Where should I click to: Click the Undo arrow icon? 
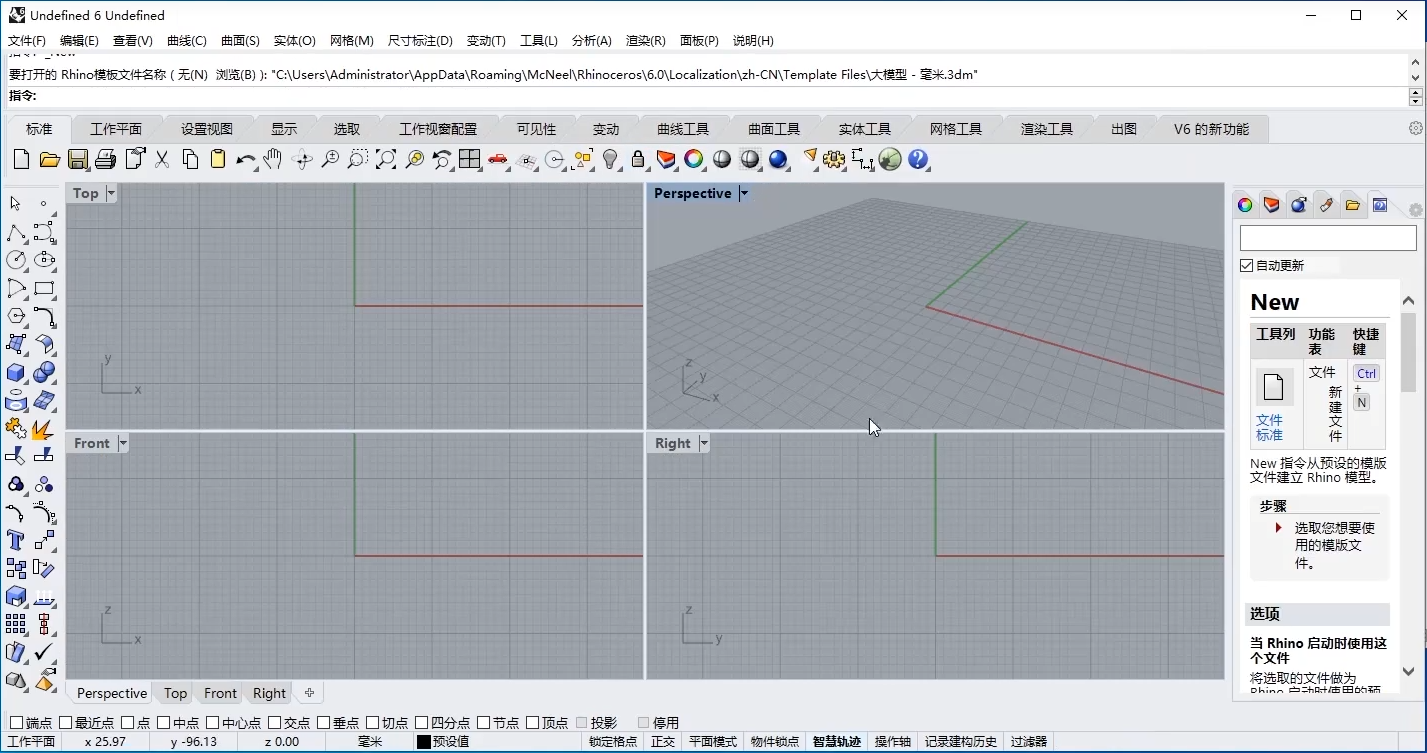tap(245, 160)
